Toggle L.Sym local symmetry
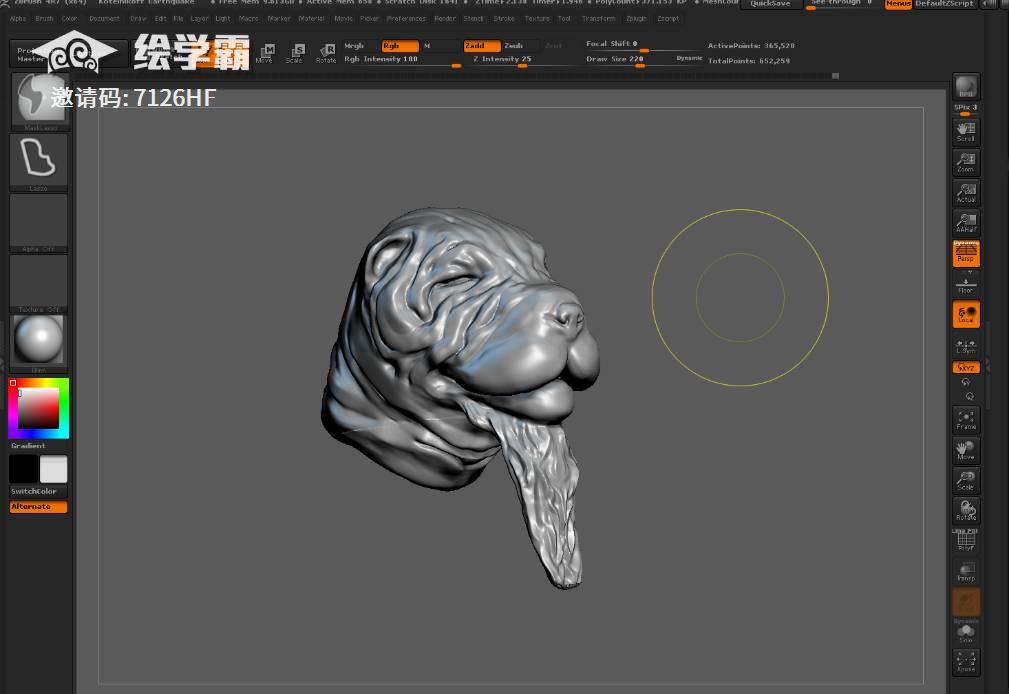Screen dimensions: 1009x694 click(x=965, y=346)
